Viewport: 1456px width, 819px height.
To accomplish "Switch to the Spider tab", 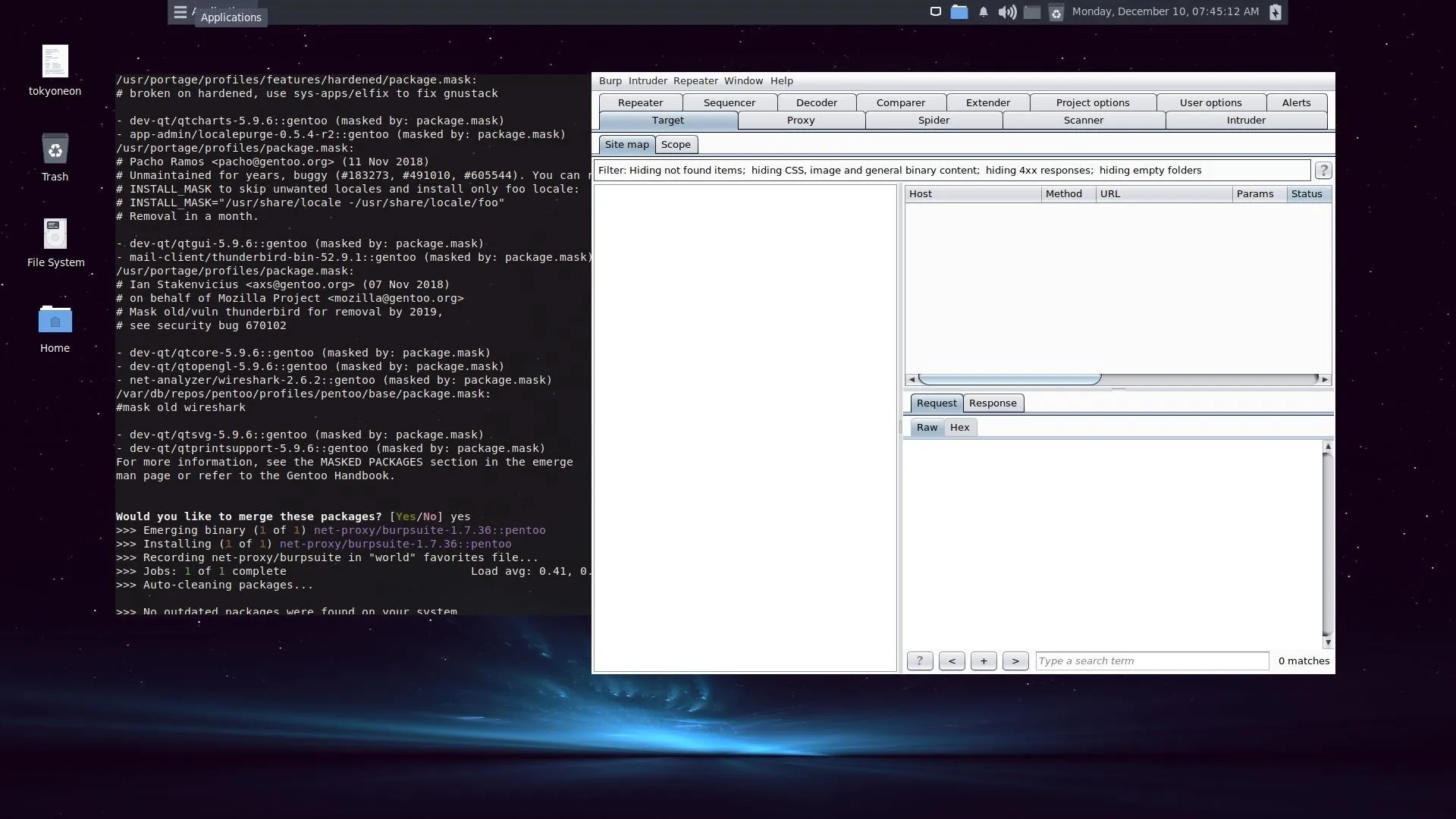I will [x=934, y=121].
